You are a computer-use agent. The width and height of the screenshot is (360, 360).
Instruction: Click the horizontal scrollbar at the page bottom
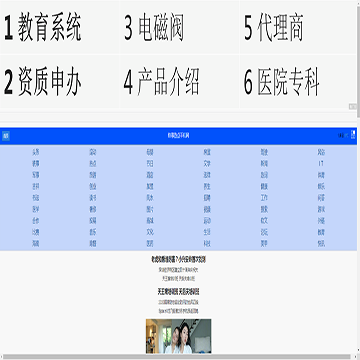[x=177, y=356]
